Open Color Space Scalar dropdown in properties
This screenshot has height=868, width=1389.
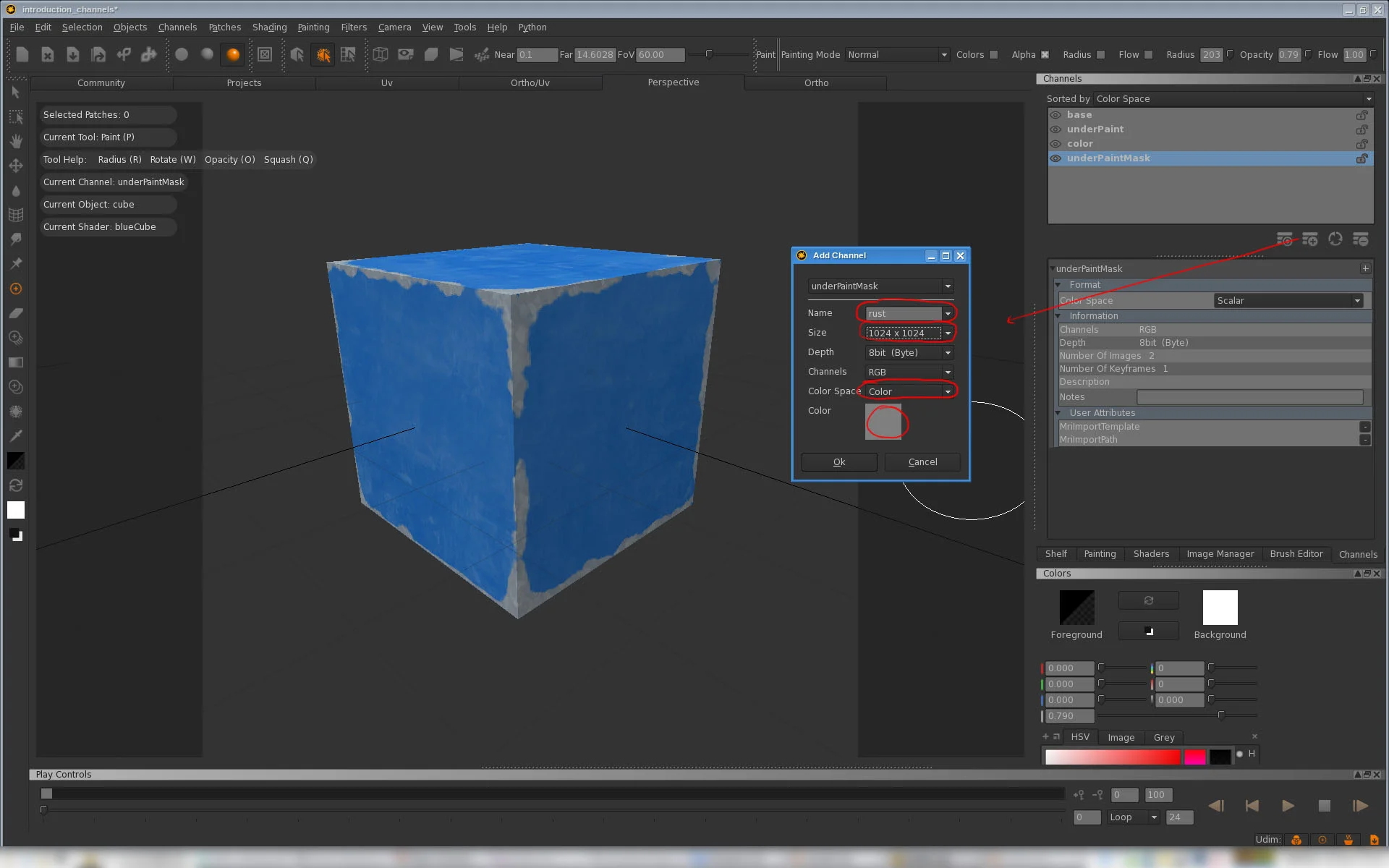pos(1288,301)
